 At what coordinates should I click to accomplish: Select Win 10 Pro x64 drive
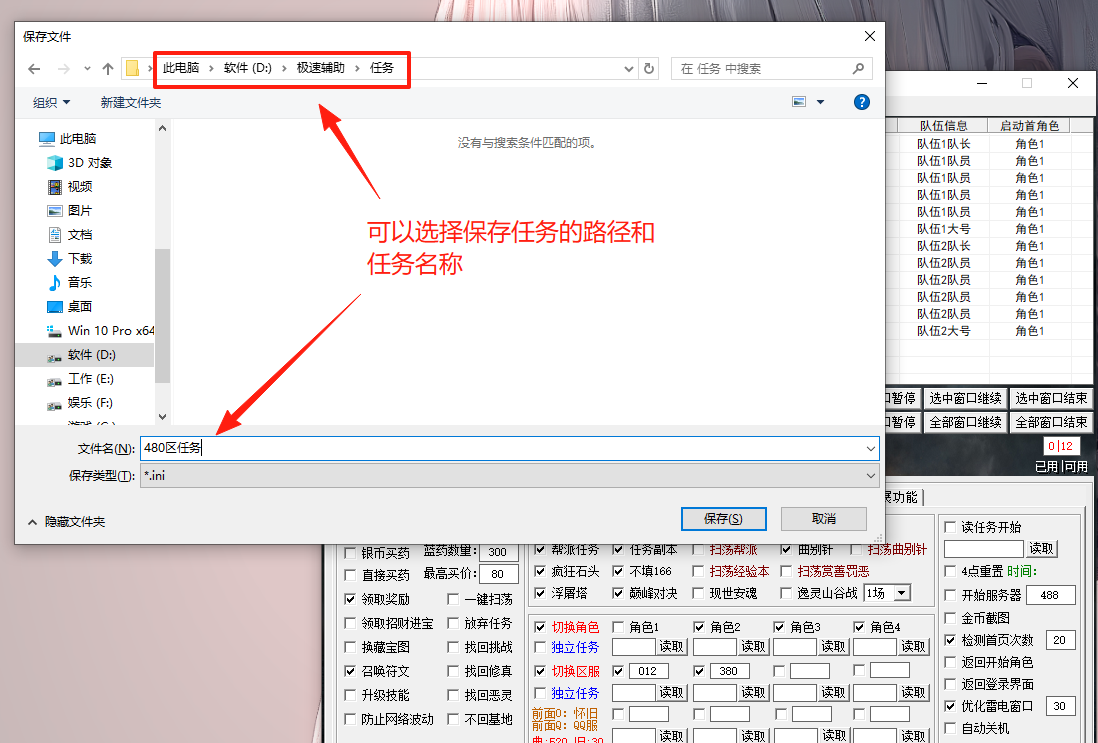click(x=111, y=331)
